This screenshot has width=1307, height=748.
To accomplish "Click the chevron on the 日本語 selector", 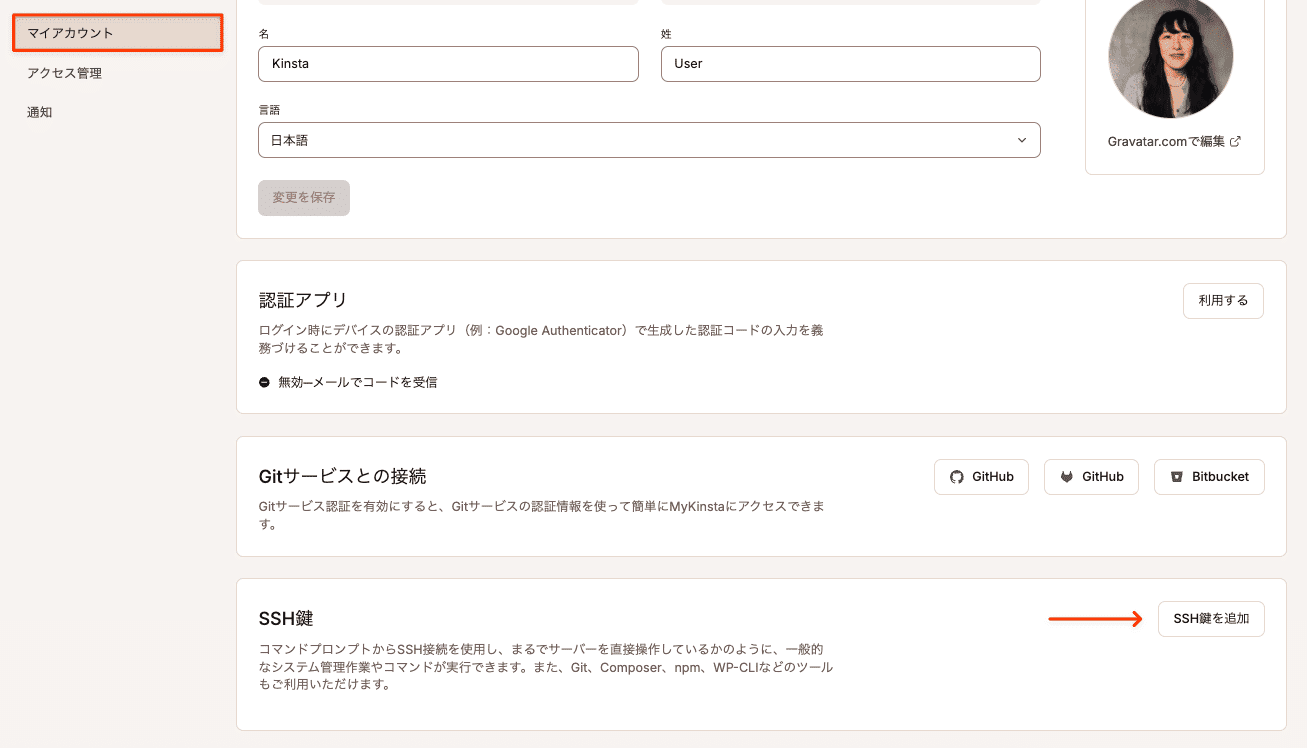I will [1022, 140].
